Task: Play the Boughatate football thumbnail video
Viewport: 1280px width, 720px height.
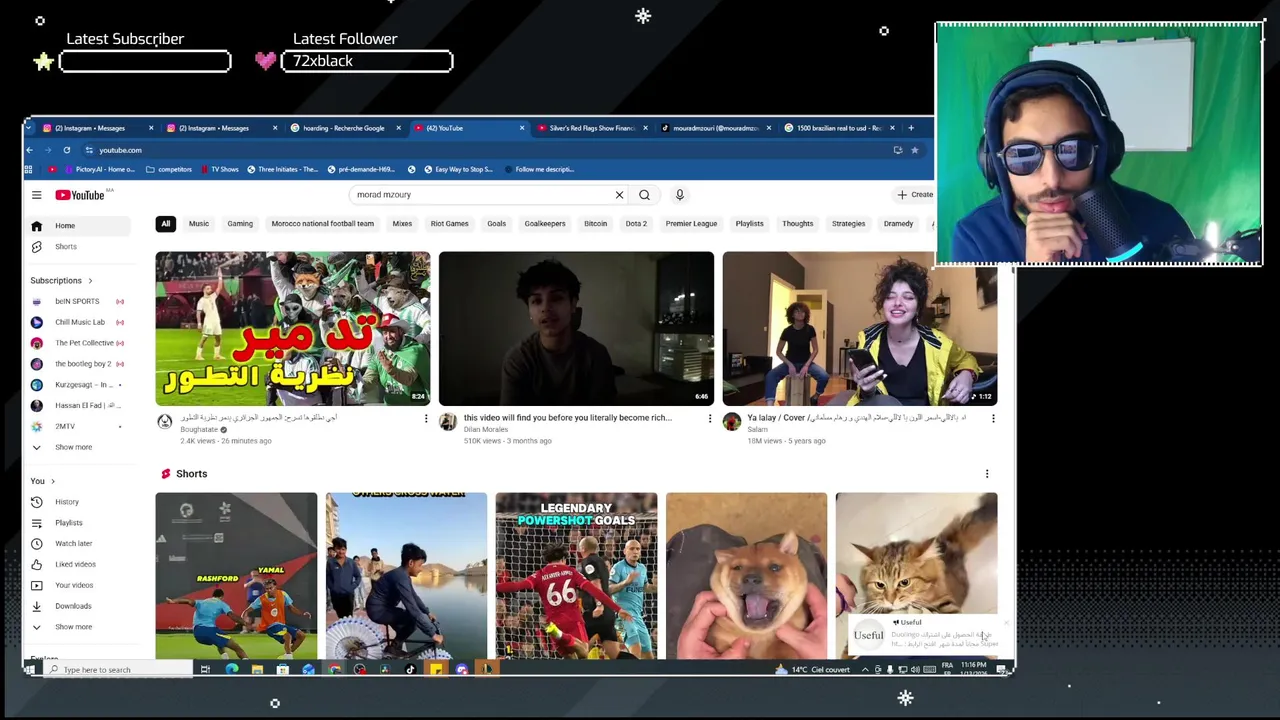Action: (293, 328)
